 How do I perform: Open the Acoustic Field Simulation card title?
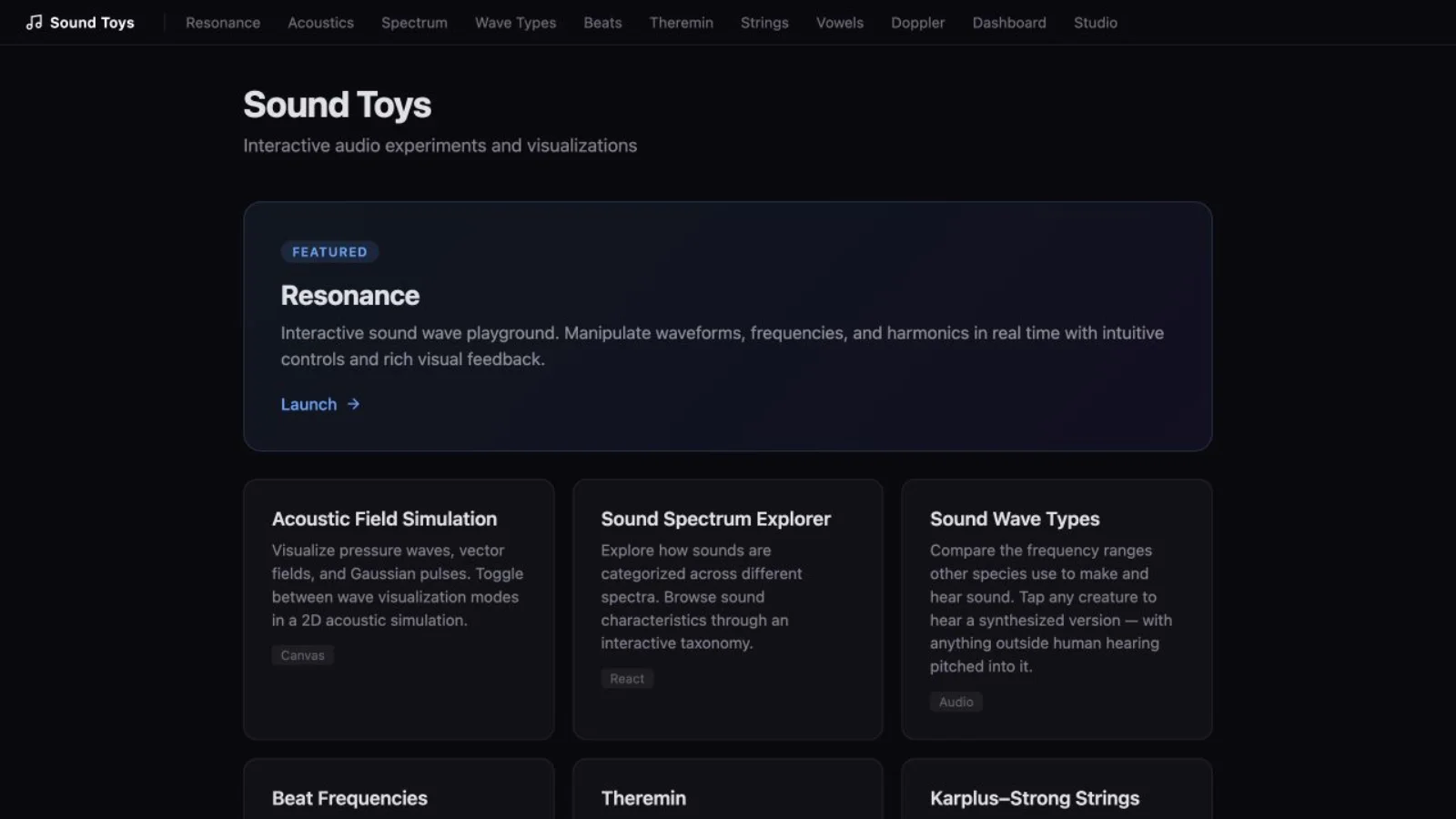click(x=384, y=519)
